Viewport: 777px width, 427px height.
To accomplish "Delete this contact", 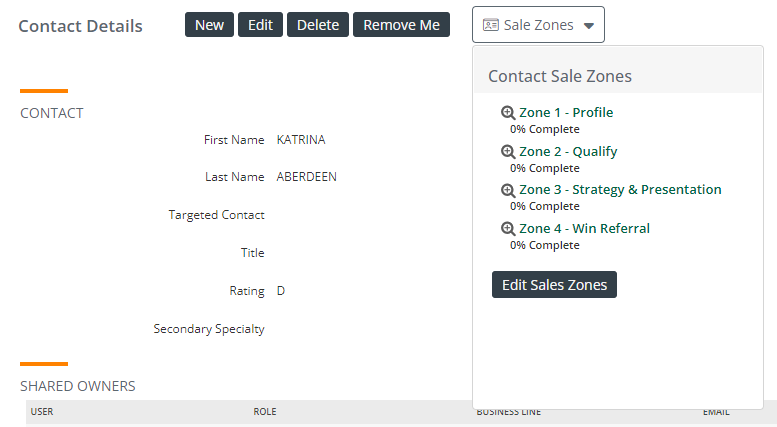I will [318, 25].
